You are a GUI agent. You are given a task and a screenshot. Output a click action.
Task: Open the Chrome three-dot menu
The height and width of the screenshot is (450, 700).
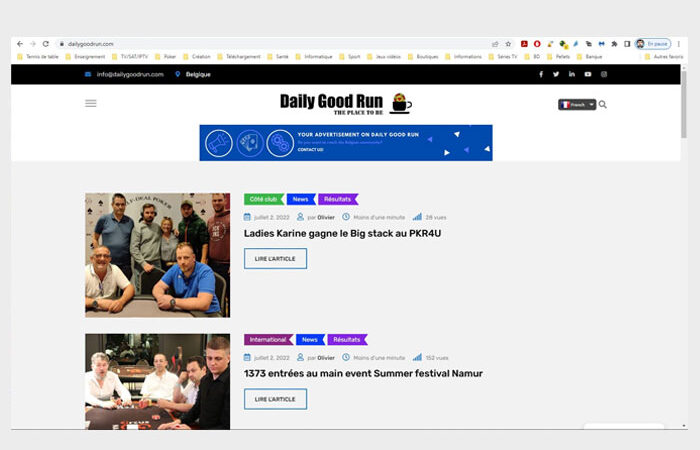679,44
